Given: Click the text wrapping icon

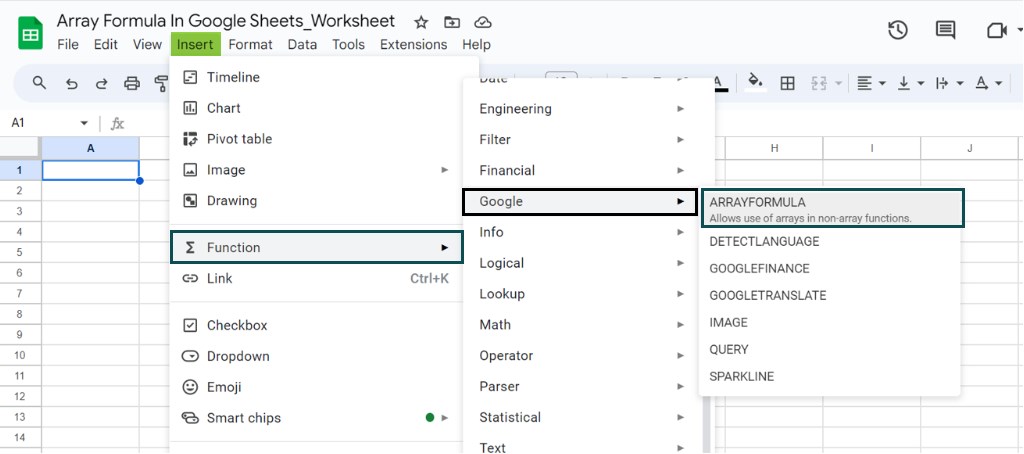Looking at the screenshot, I should 942,83.
